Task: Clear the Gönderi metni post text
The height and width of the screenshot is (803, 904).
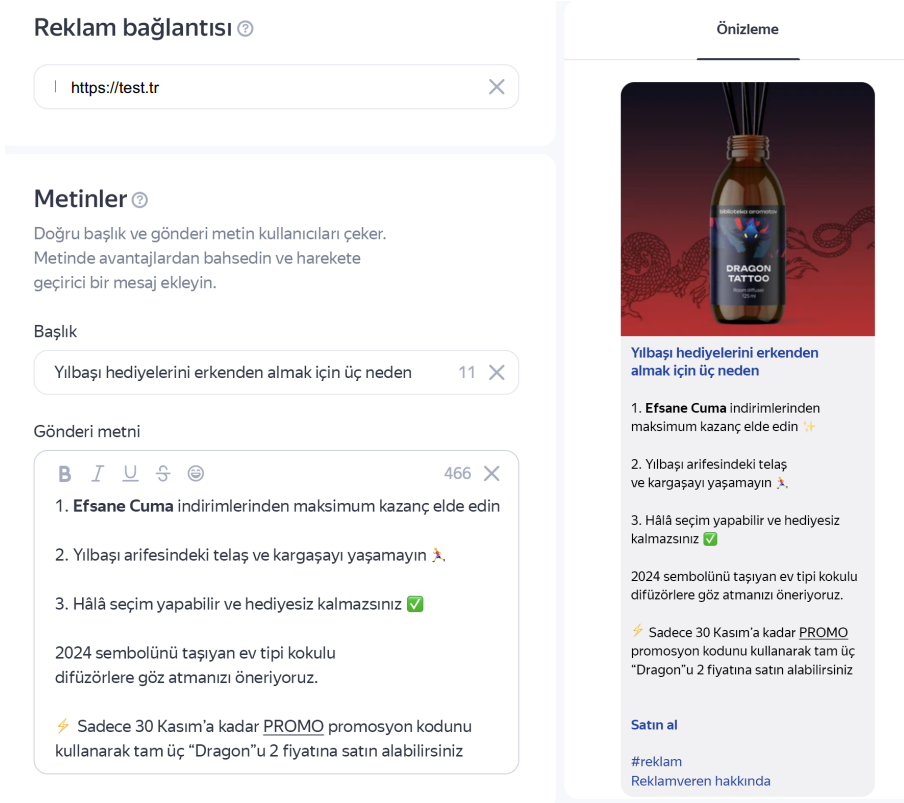Action: coord(491,474)
